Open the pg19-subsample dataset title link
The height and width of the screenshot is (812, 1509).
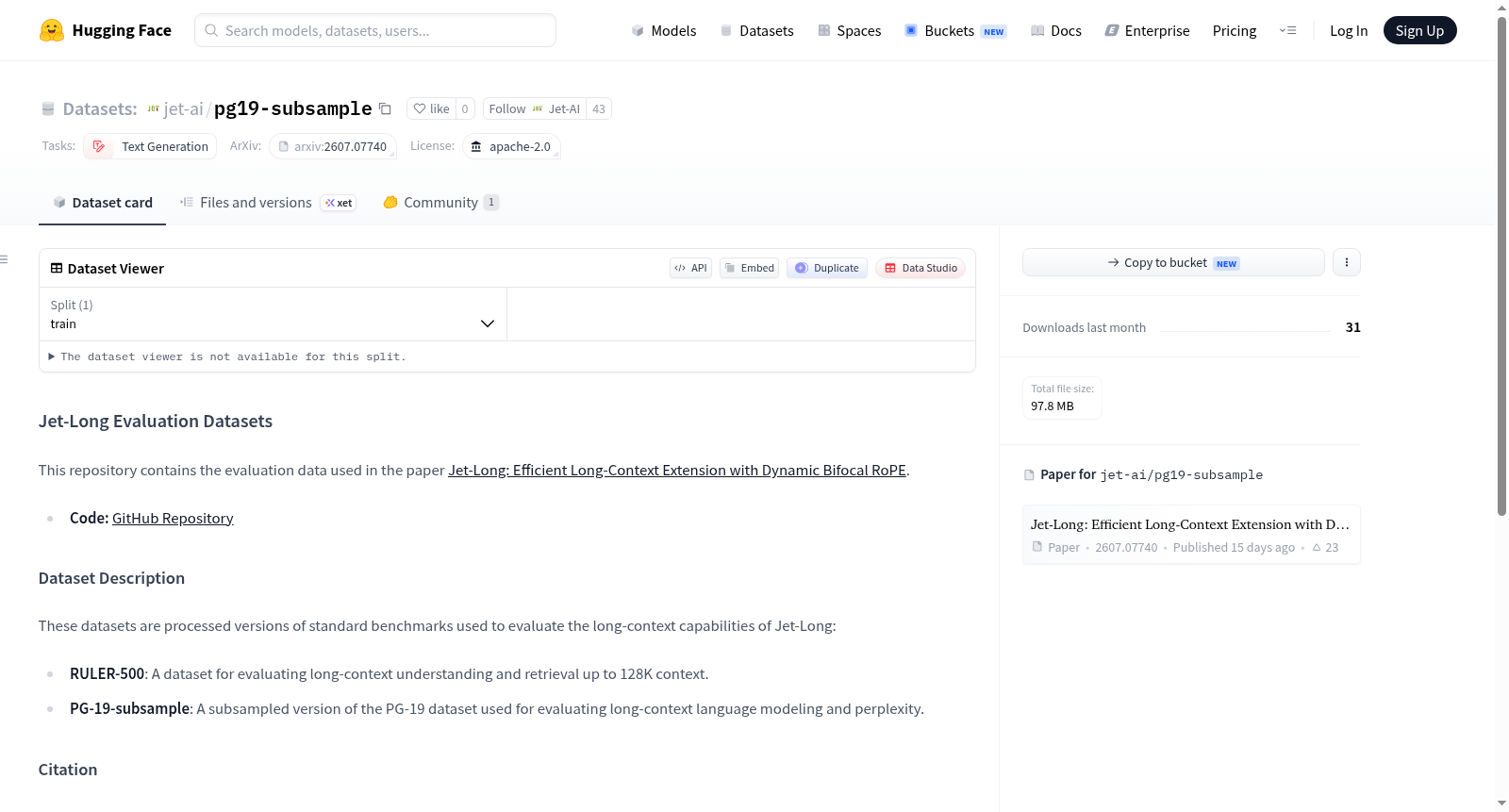click(293, 108)
